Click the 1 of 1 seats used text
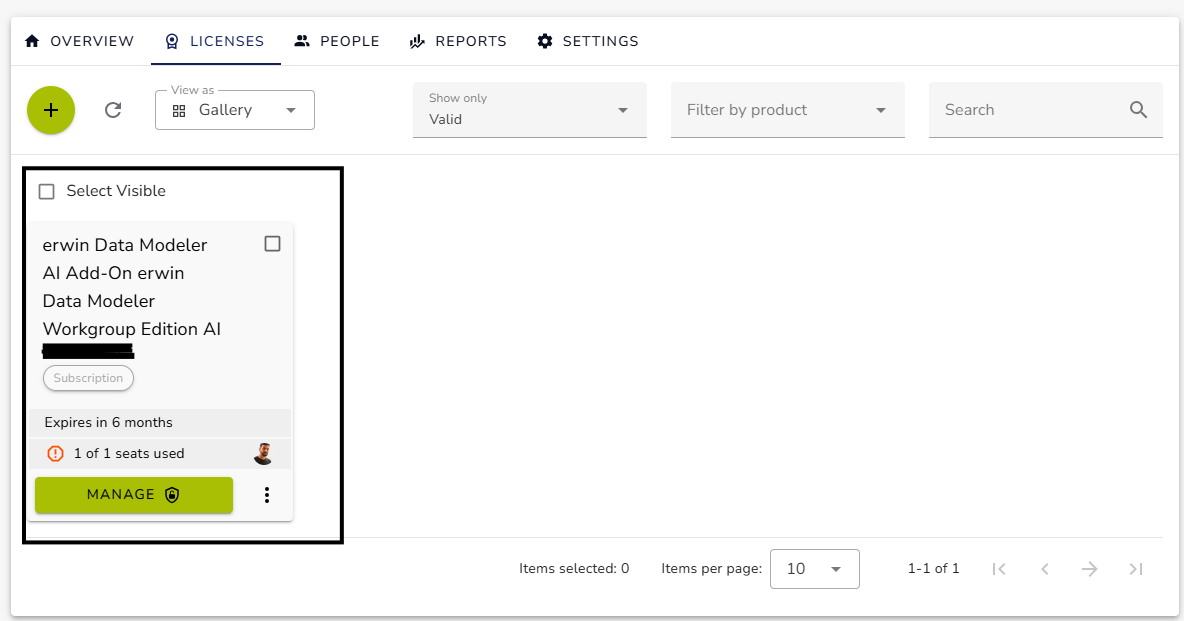 [x=129, y=453]
